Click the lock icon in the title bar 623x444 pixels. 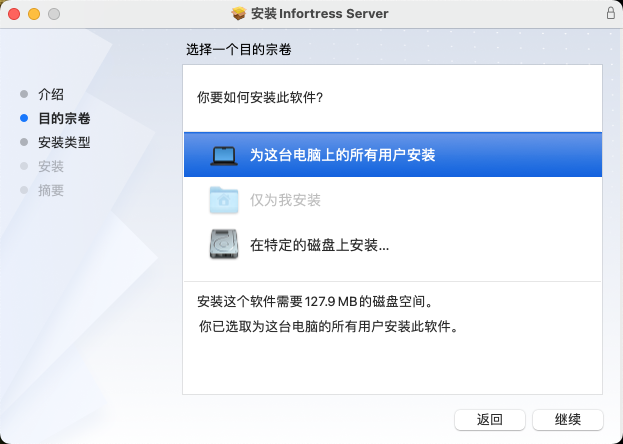pos(610,14)
